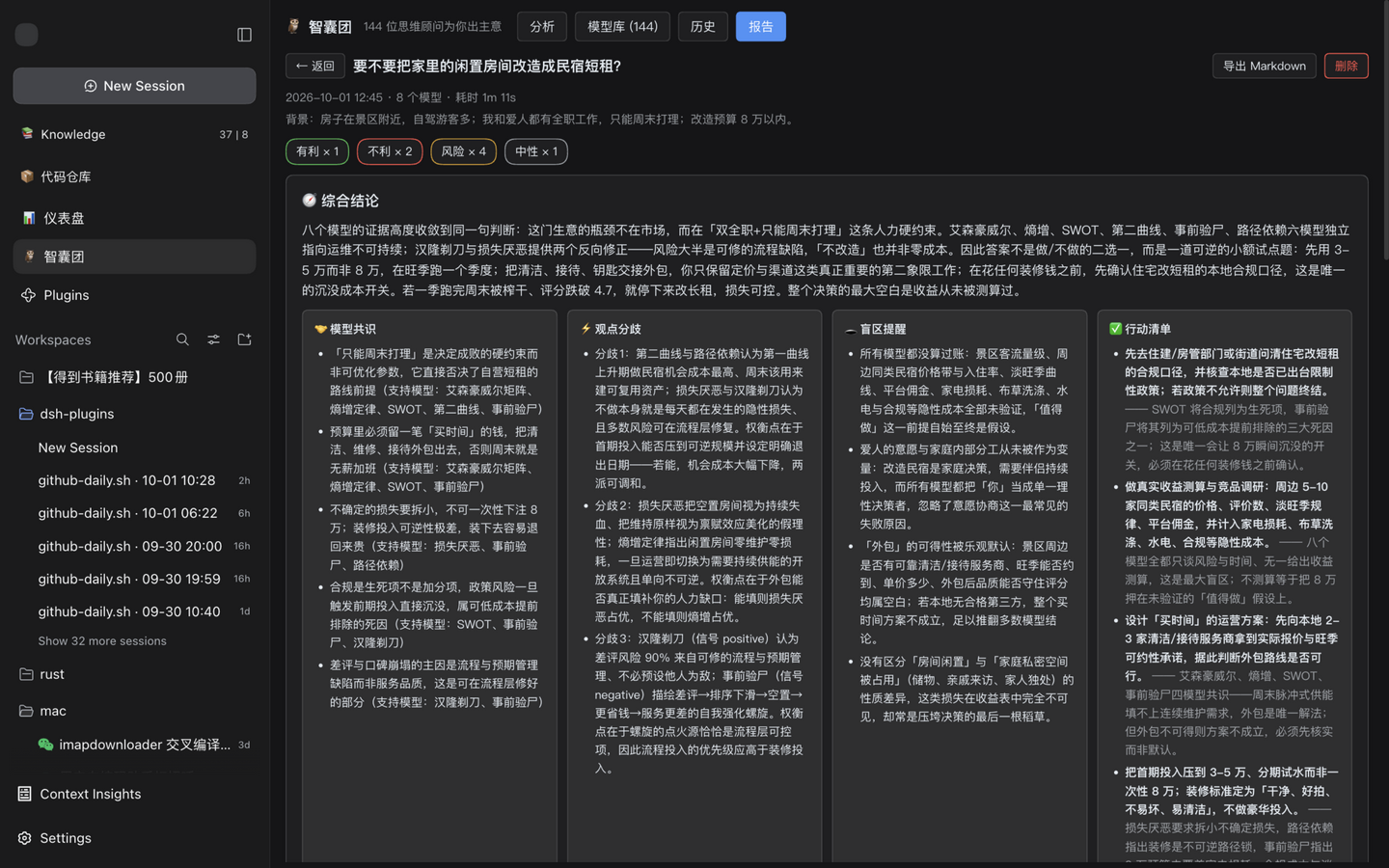1389x868 pixels.
Task: Add a new workspace folder icon
Action: pyautogui.click(x=244, y=339)
